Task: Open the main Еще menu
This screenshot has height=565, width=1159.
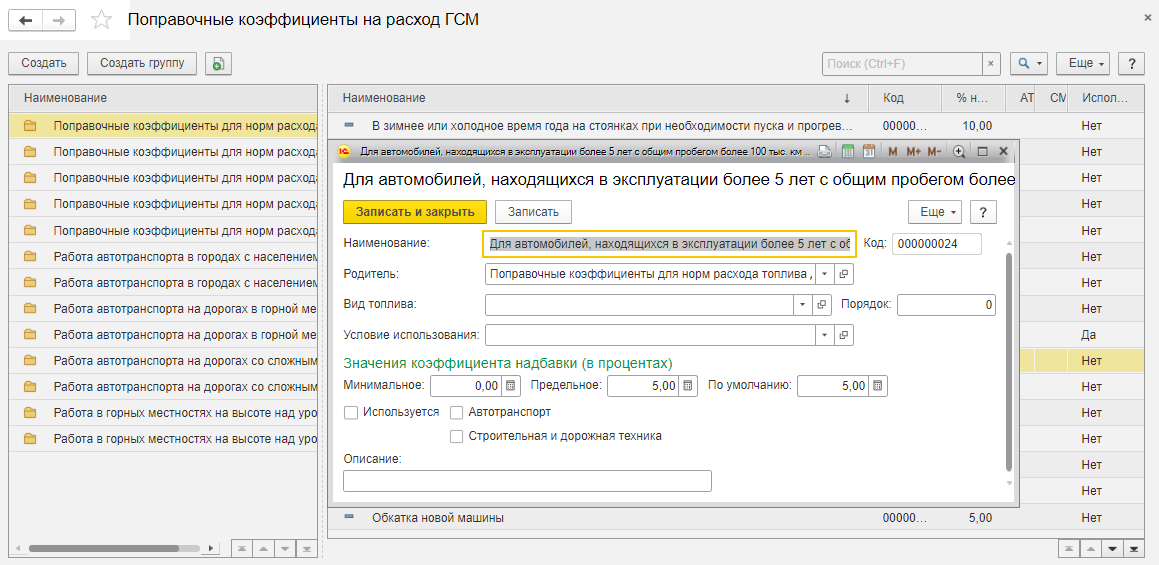Action: 1084,64
